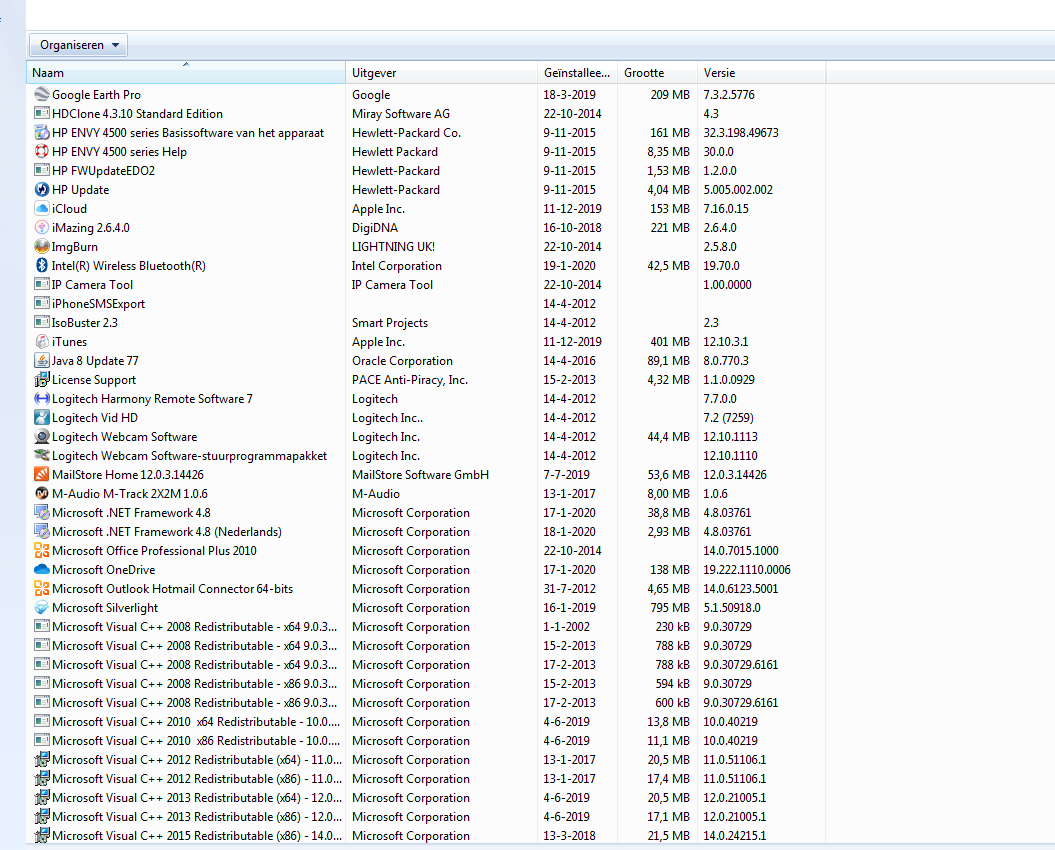Click the Microsoft Silverlight icon
Viewport: 1055px width, 850px height.
pos(42,608)
